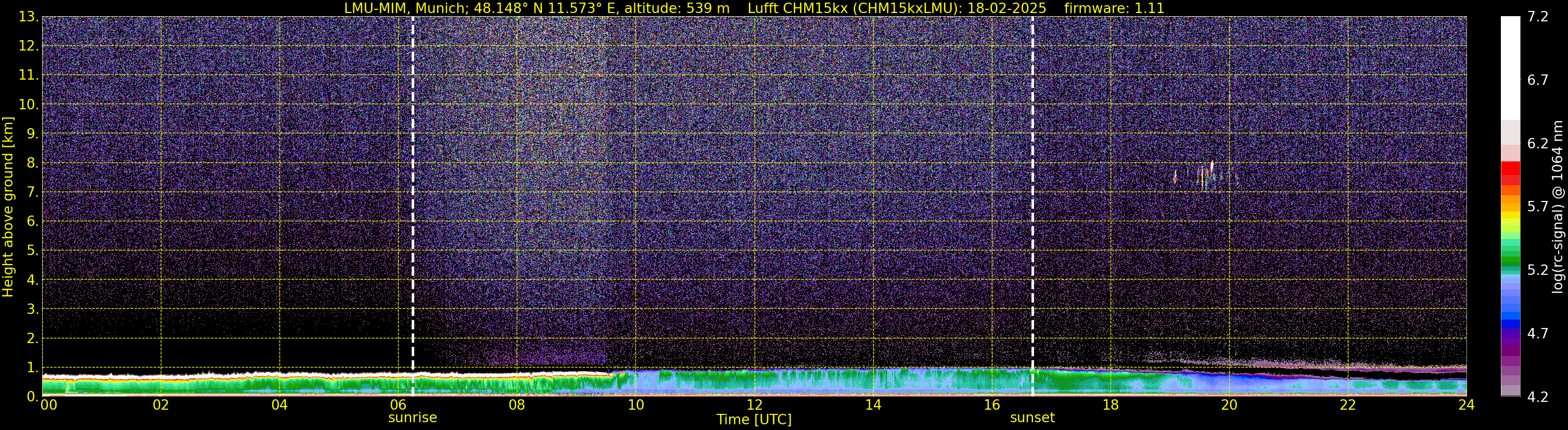Click the colorbar value "5.7"
Screen dimensions: 1568x430
[x=1538, y=207]
